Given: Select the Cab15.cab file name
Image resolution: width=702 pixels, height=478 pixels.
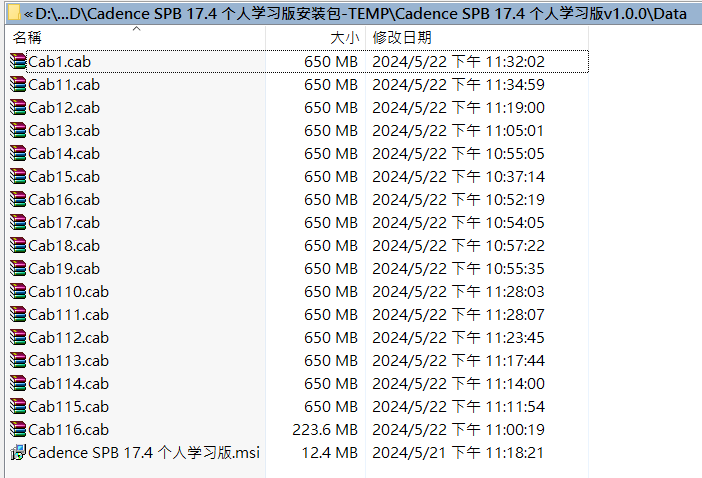Looking at the screenshot, I should tap(64, 176).
